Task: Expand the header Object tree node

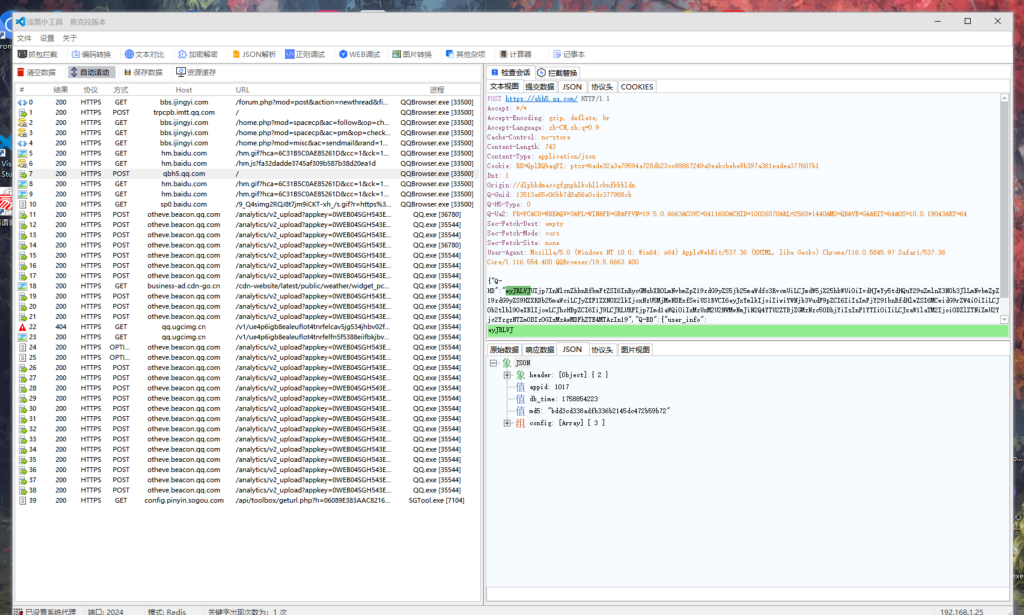Action: pos(507,375)
